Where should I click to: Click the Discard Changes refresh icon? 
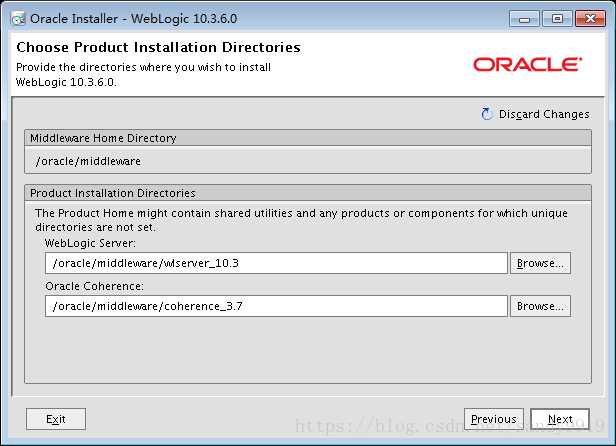click(487, 114)
